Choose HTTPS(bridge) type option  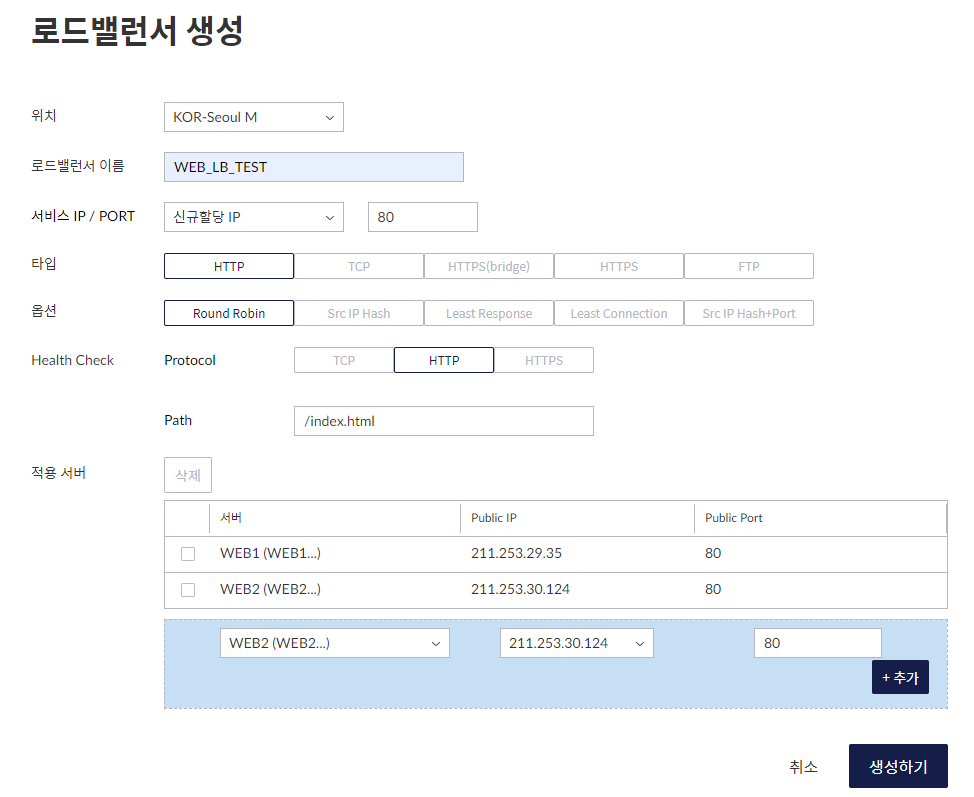pos(489,266)
